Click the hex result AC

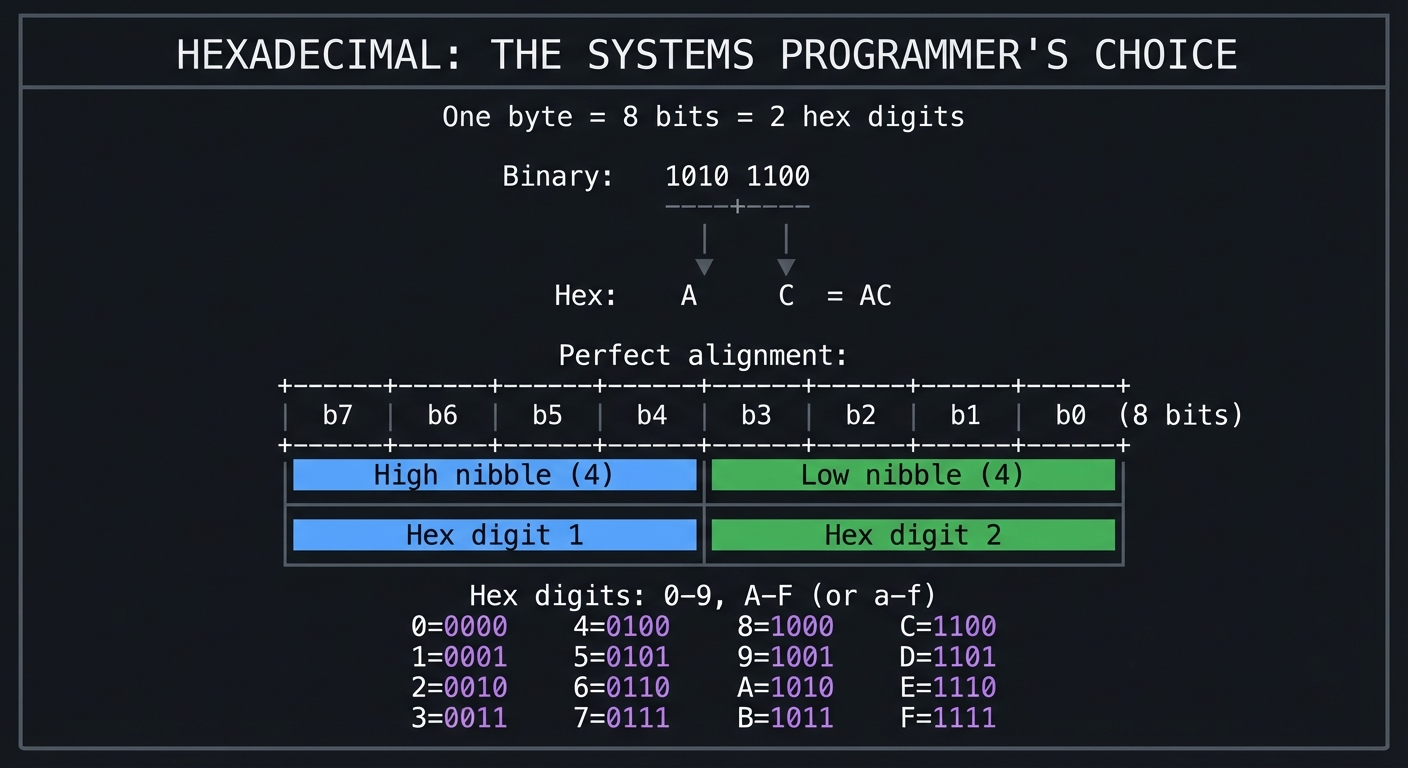click(x=875, y=295)
